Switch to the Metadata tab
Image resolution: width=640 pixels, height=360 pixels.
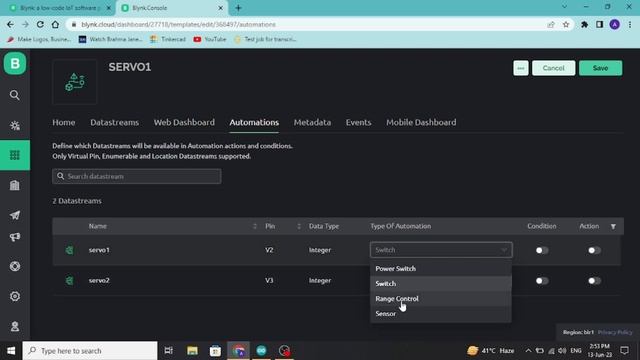point(312,122)
